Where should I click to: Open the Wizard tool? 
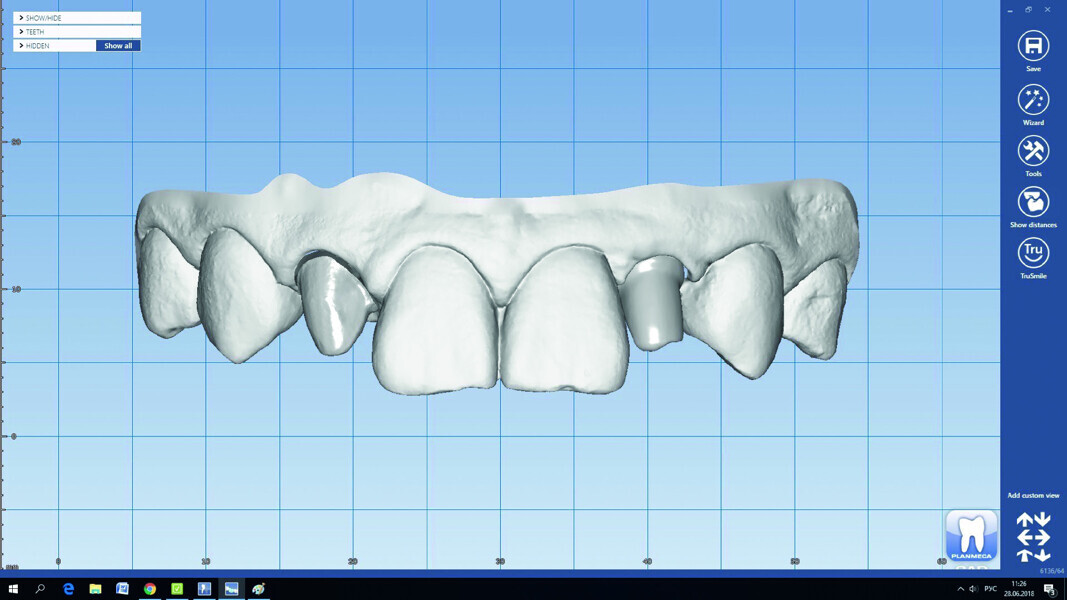(x=1033, y=99)
